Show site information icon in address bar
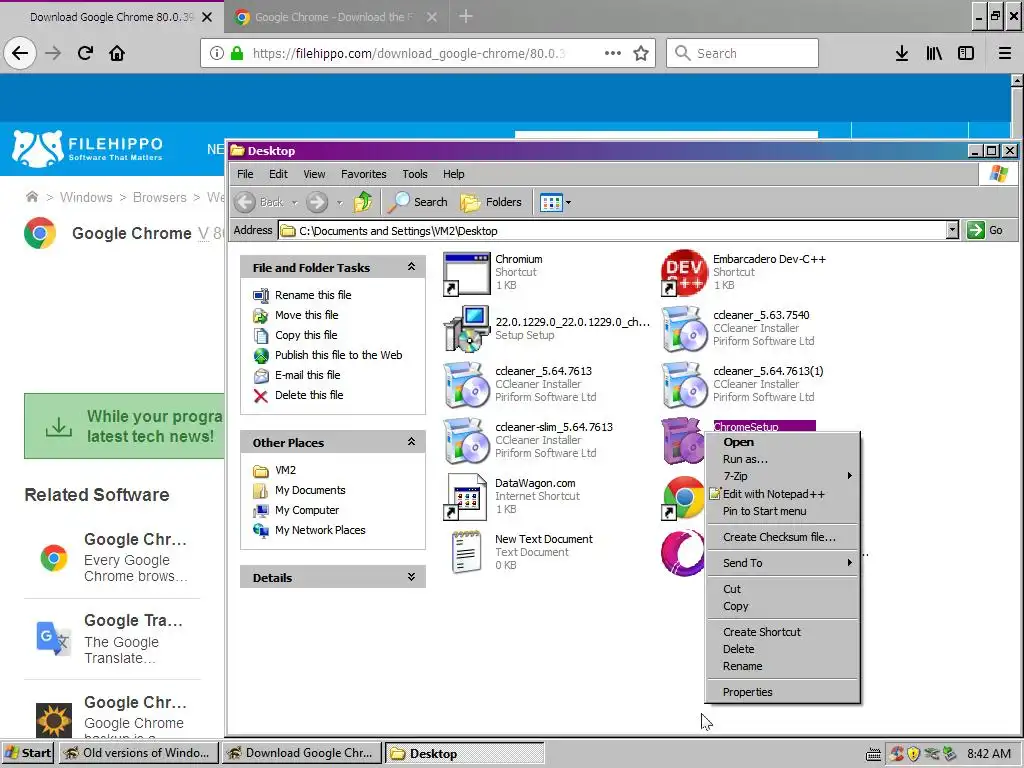Image resolution: width=1024 pixels, height=768 pixels. coord(217,53)
